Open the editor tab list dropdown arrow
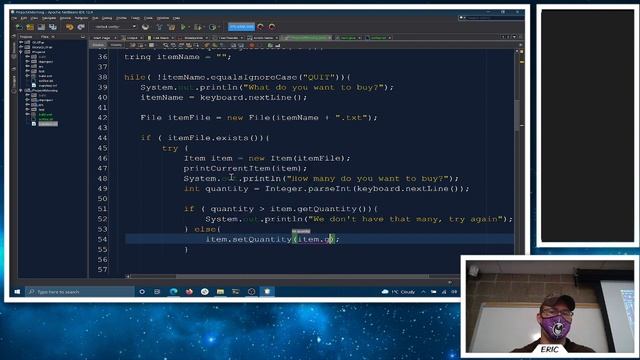 coord(514,37)
